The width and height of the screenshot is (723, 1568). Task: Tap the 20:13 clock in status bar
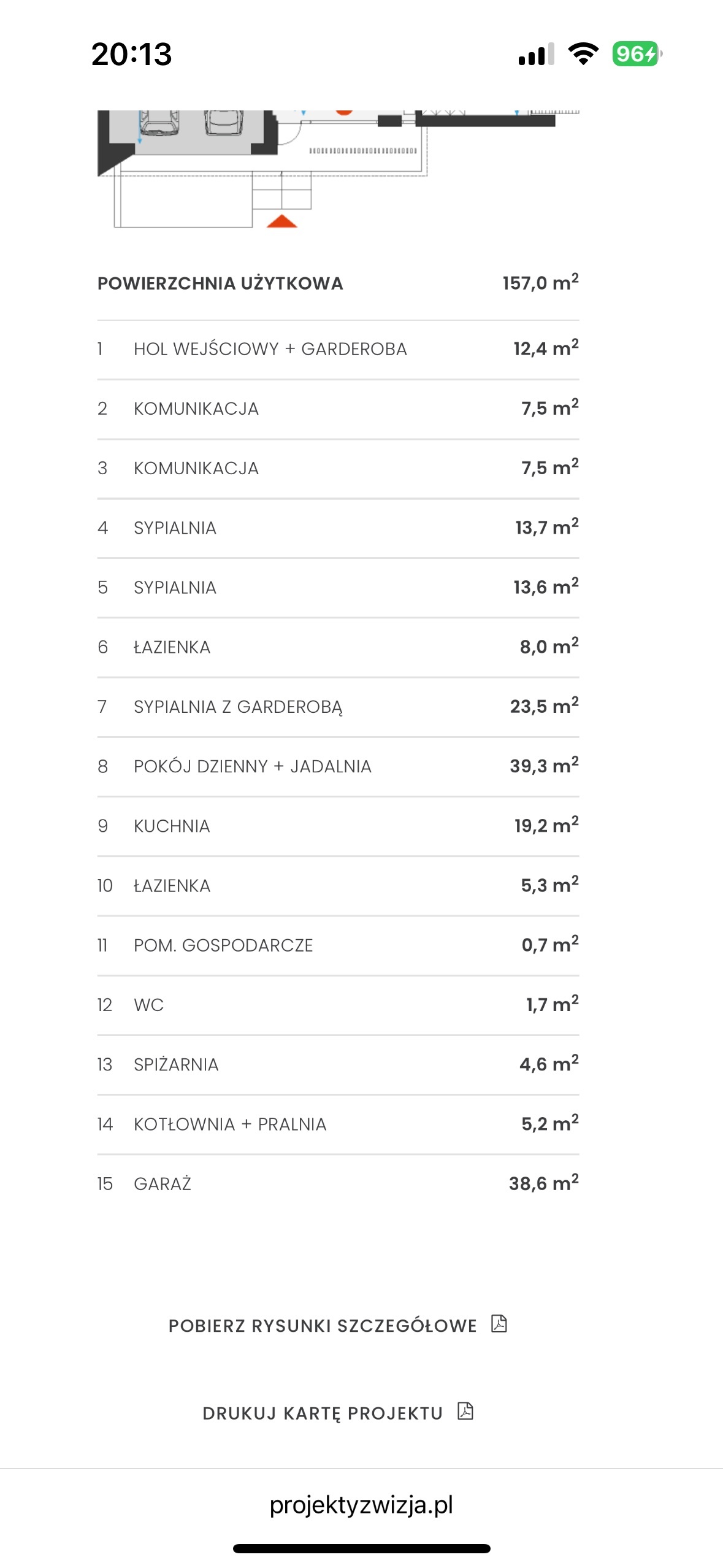tap(132, 54)
